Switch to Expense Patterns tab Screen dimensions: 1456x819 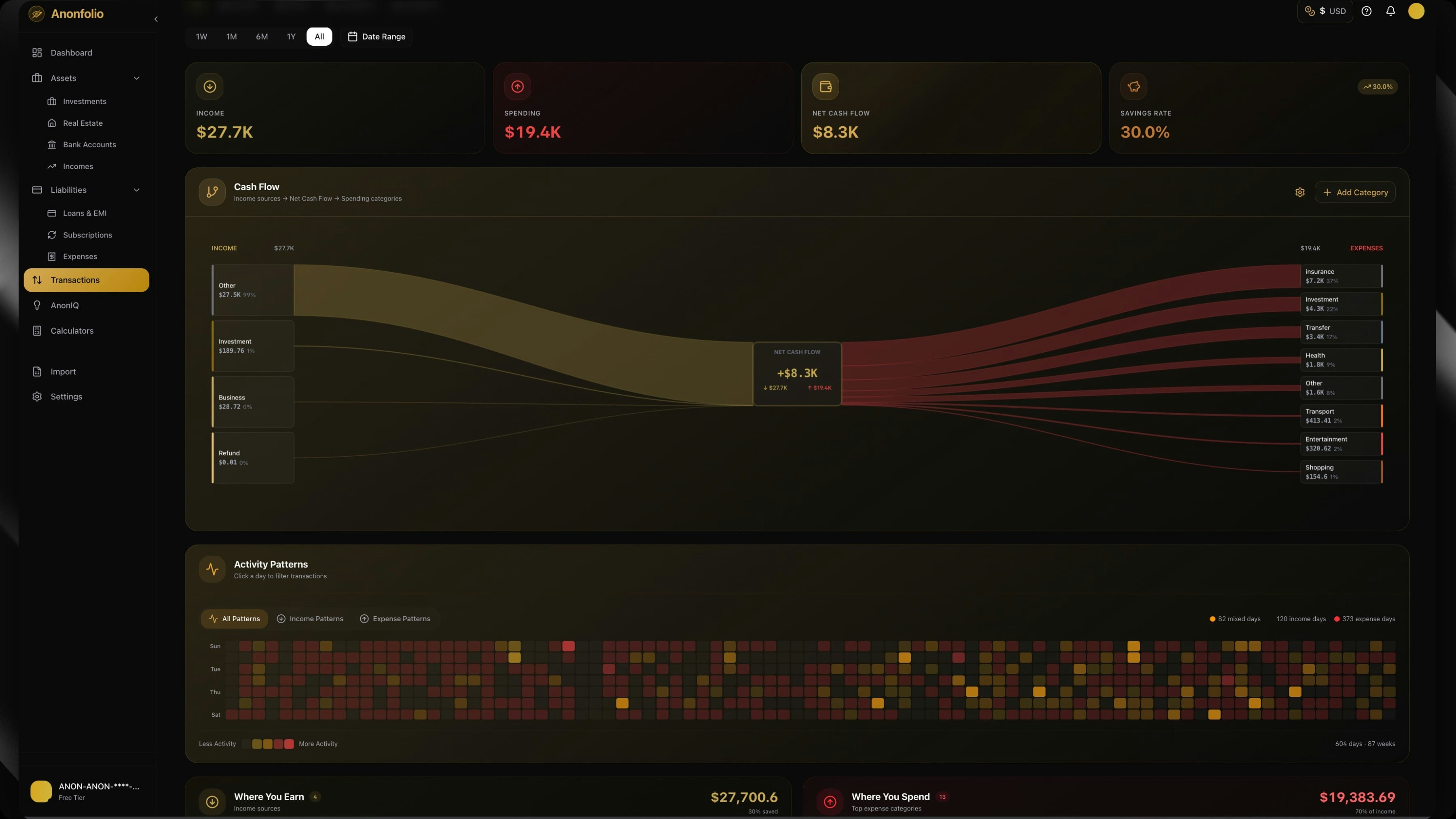[x=395, y=619]
